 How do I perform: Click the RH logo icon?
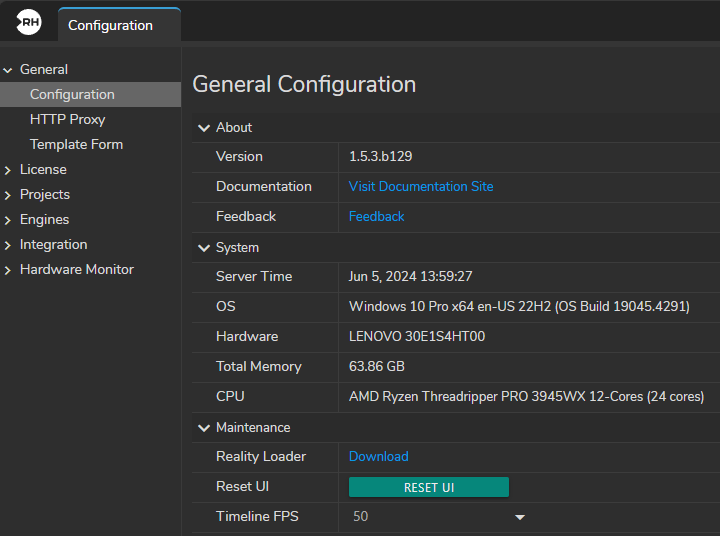(29, 23)
